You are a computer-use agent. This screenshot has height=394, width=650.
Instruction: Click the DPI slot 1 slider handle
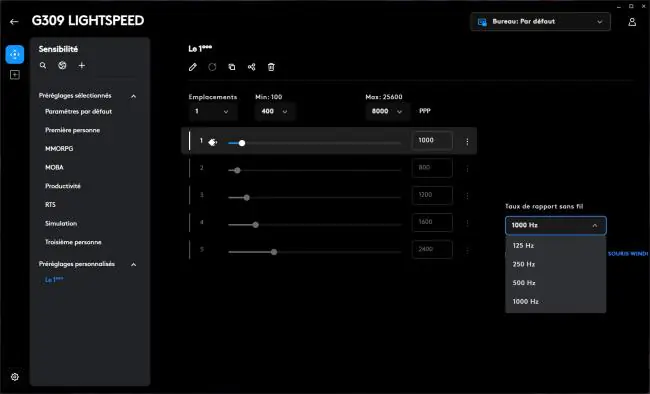[242, 143]
